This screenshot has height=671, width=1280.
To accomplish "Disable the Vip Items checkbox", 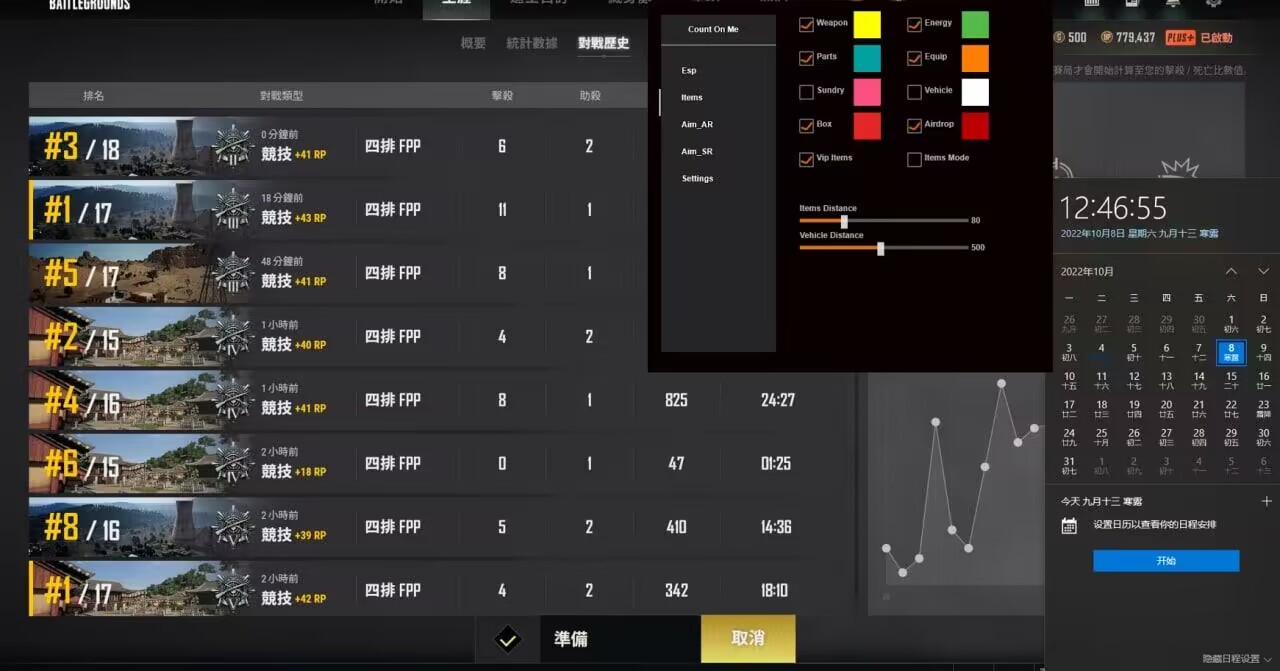I will (x=806, y=159).
